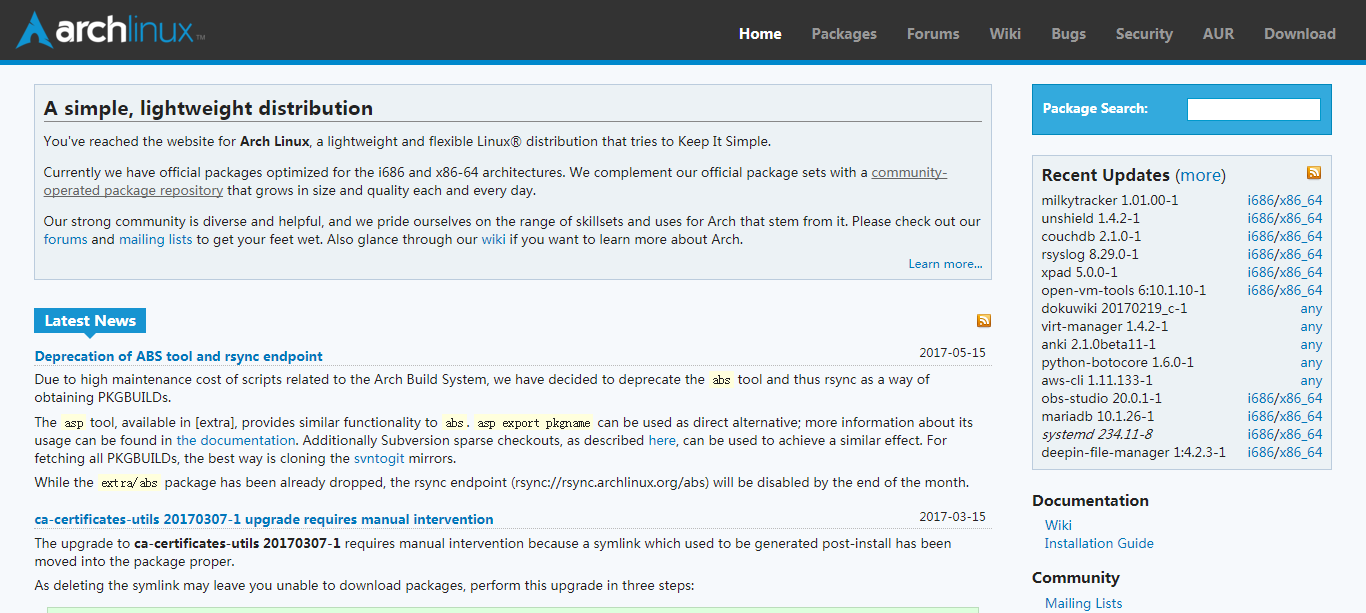Open open-vm-tools x86_64 link
This screenshot has width=1366, height=613.
pos(1299,290)
